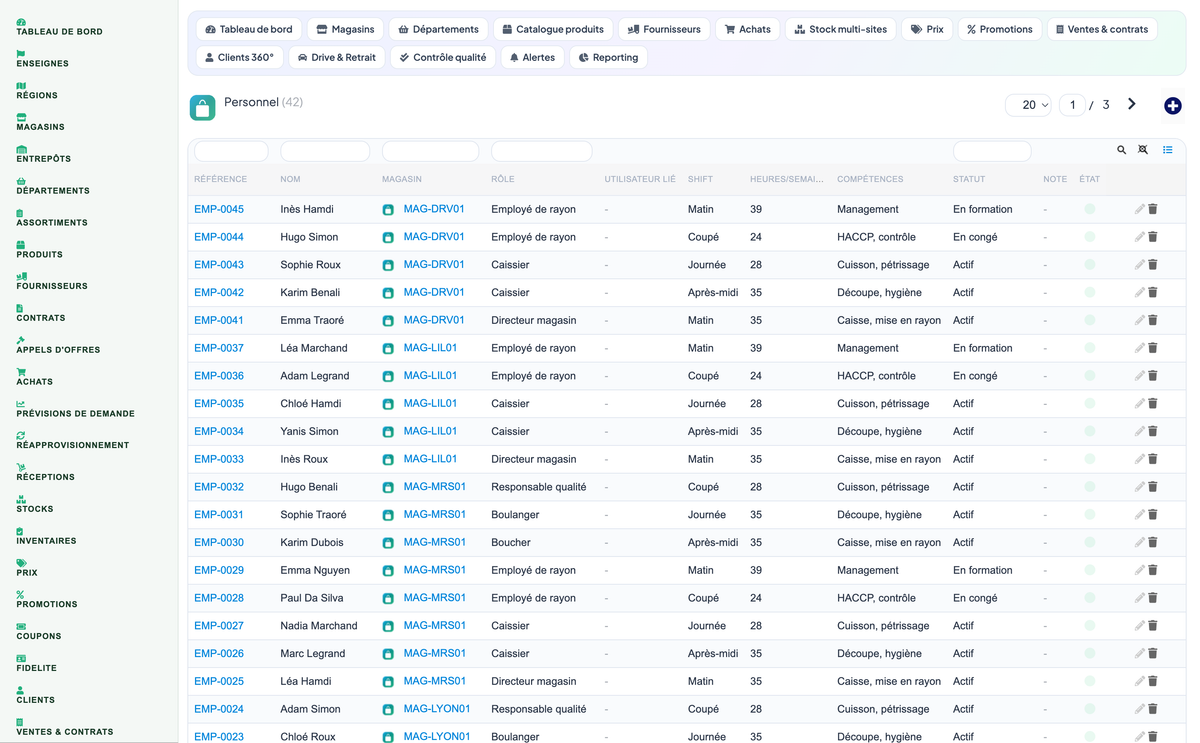The height and width of the screenshot is (743, 1200).
Task: Click the page number input showing 1
Action: tap(1072, 105)
